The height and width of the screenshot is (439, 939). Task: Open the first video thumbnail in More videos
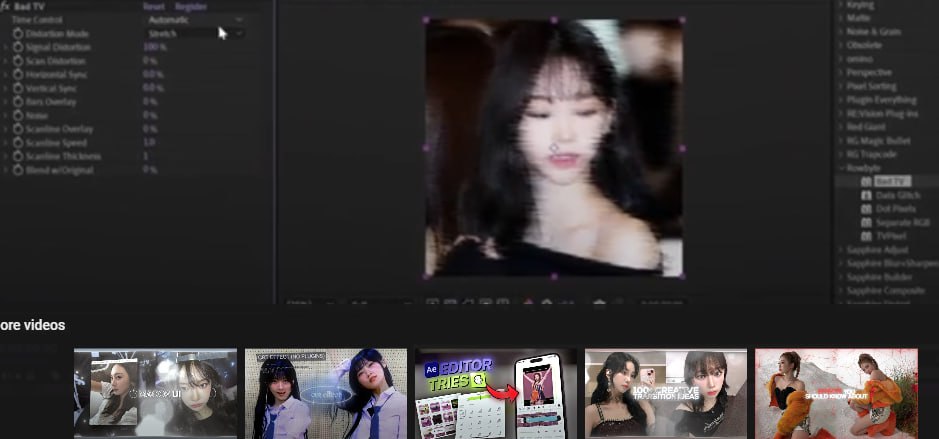click(155, 393)
